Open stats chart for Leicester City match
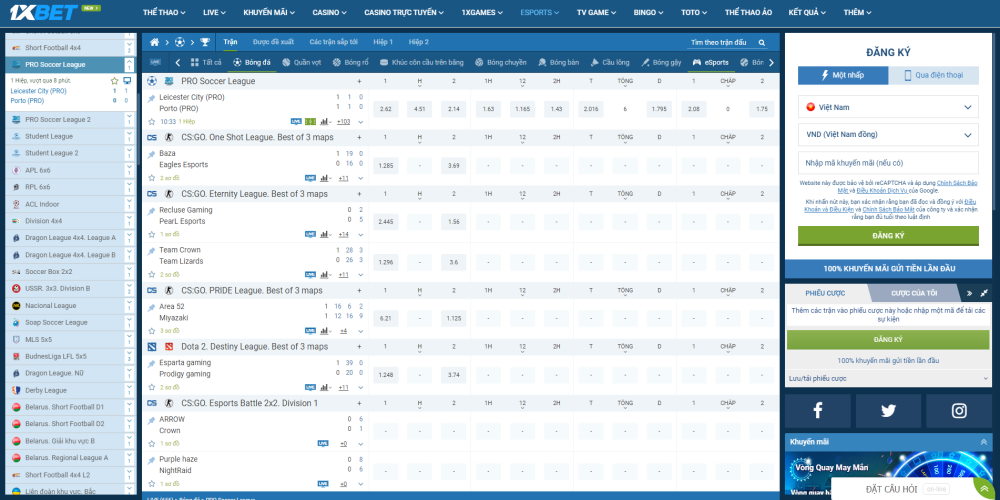1000x500 pixels. (325, 121)
